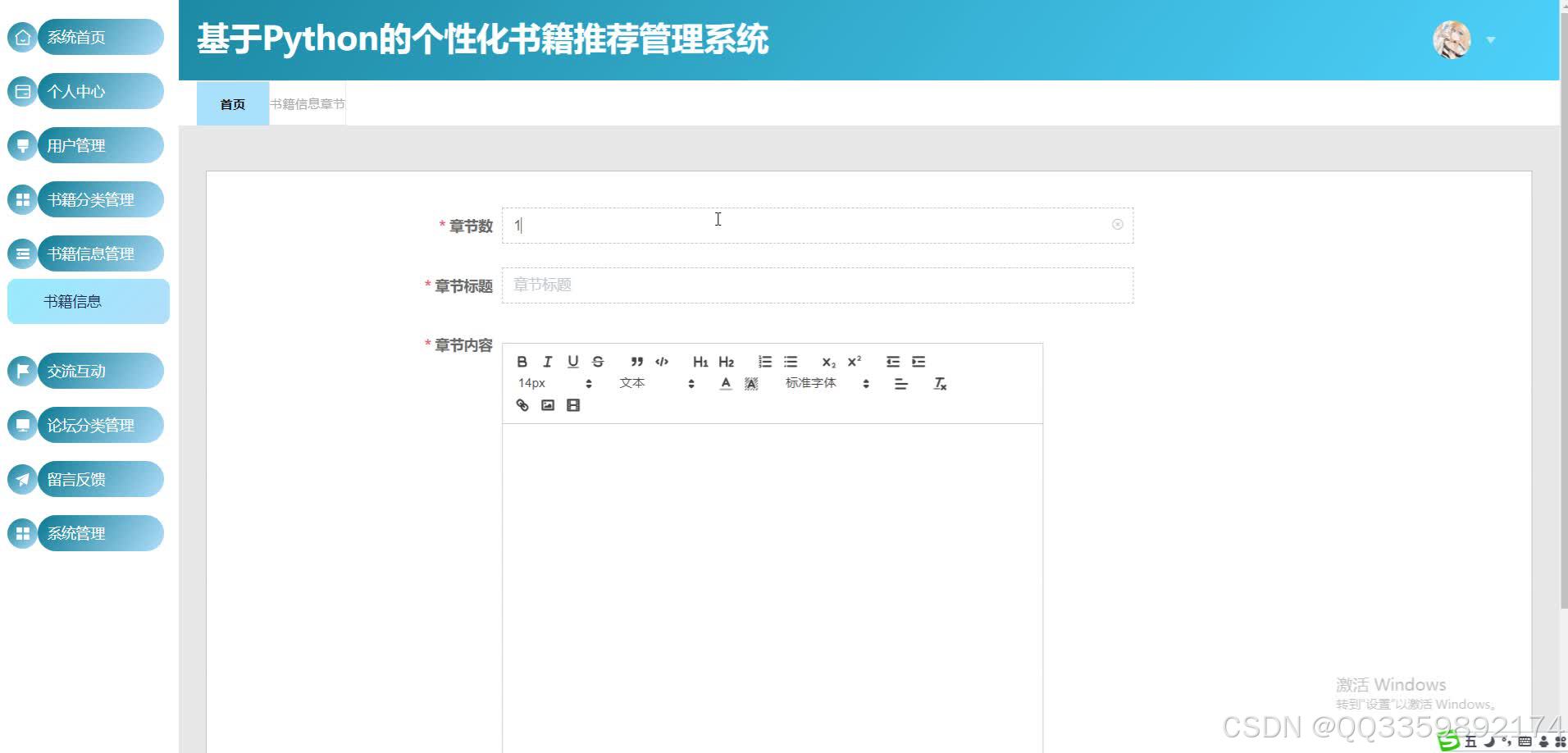Toggle underline formatting in the editor
This screenshot has width=1568, height=753.
pyautogui.click(x=572, y=361)
